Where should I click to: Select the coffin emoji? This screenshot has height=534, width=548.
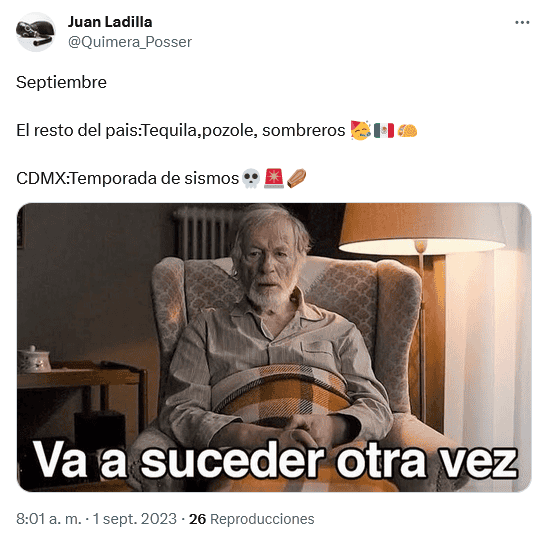296,178
